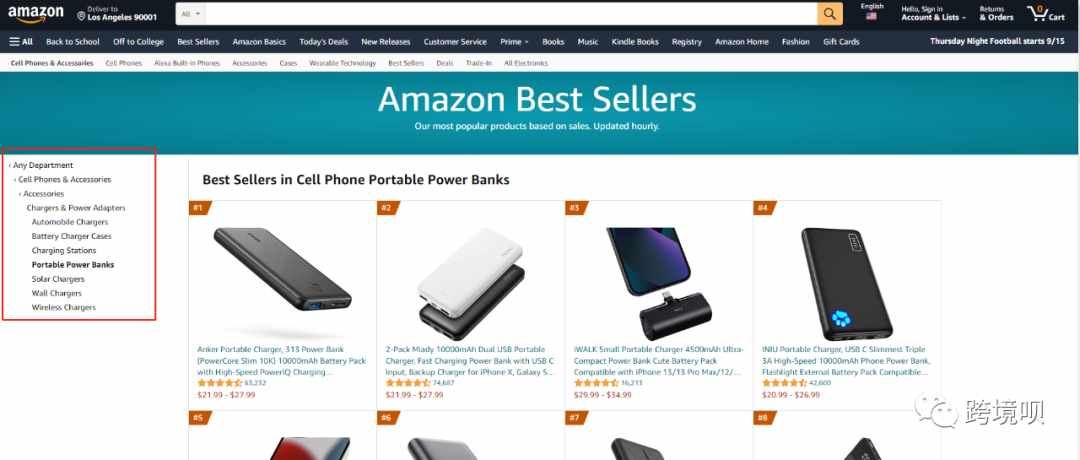Expand the Prime menu dropdown
This screenshot has width=1080, height=460.
tap(515, 41)
